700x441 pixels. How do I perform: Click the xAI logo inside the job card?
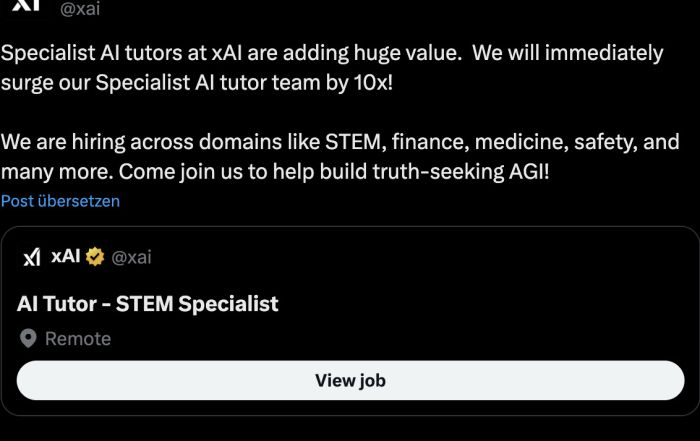point(32,257)
